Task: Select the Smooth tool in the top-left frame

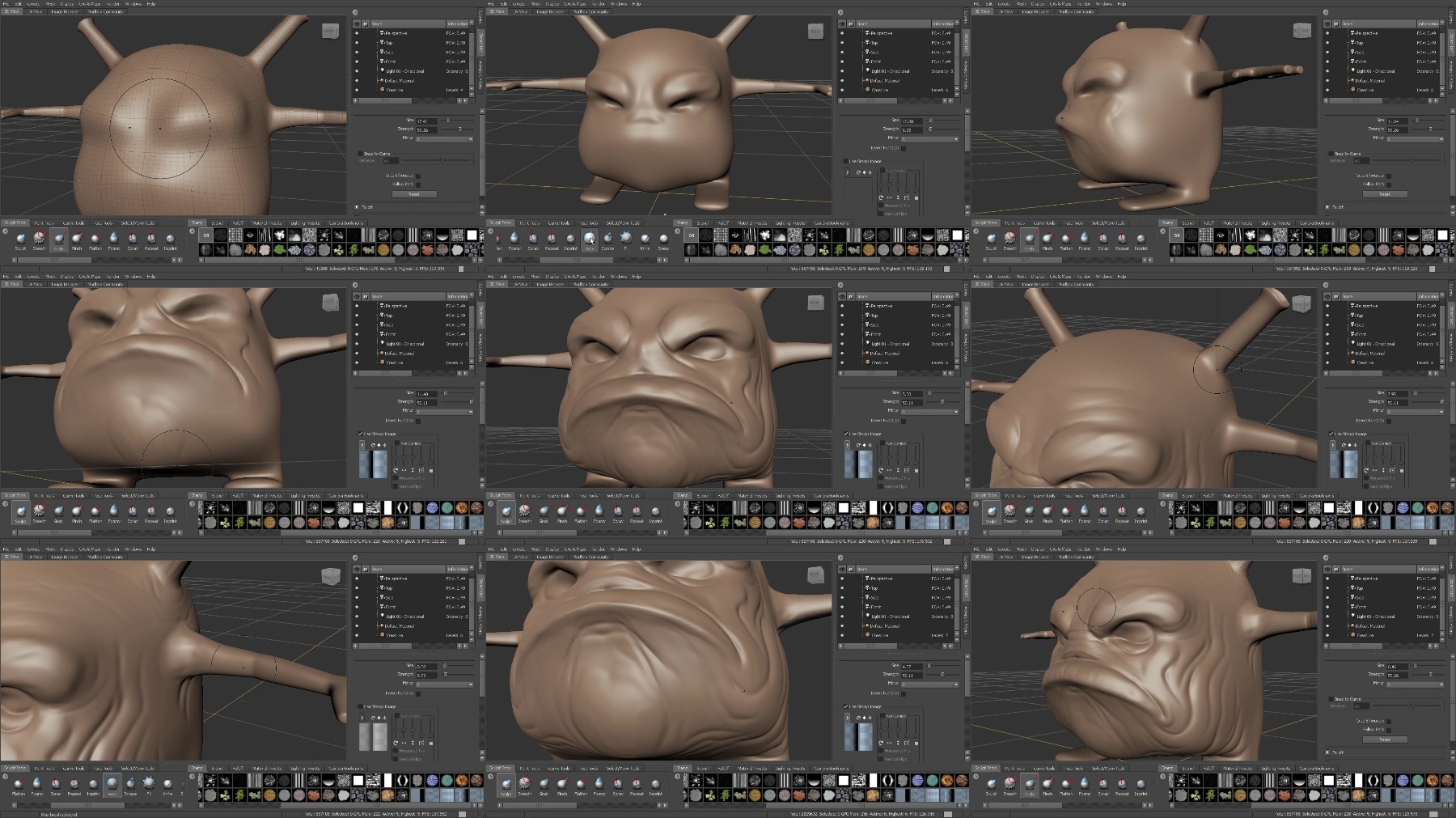Action: coord(39,240)
